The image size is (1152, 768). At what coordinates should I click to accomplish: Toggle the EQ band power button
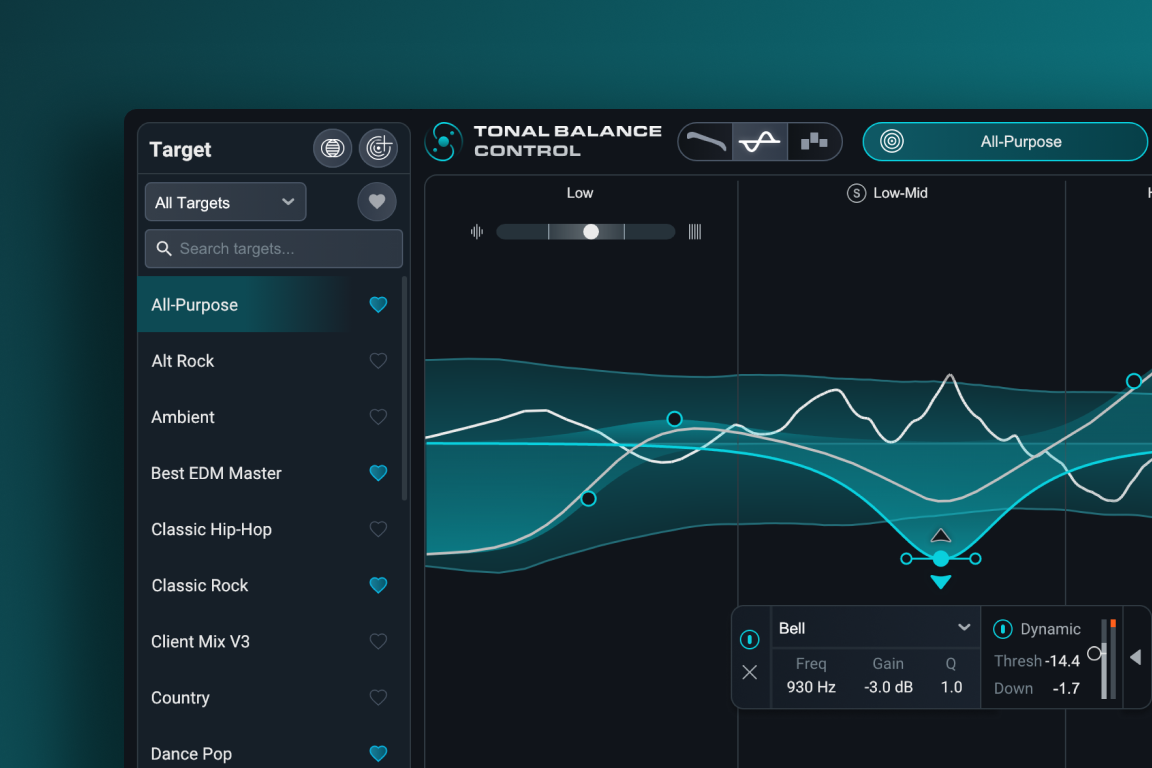(x=750, y=639)
